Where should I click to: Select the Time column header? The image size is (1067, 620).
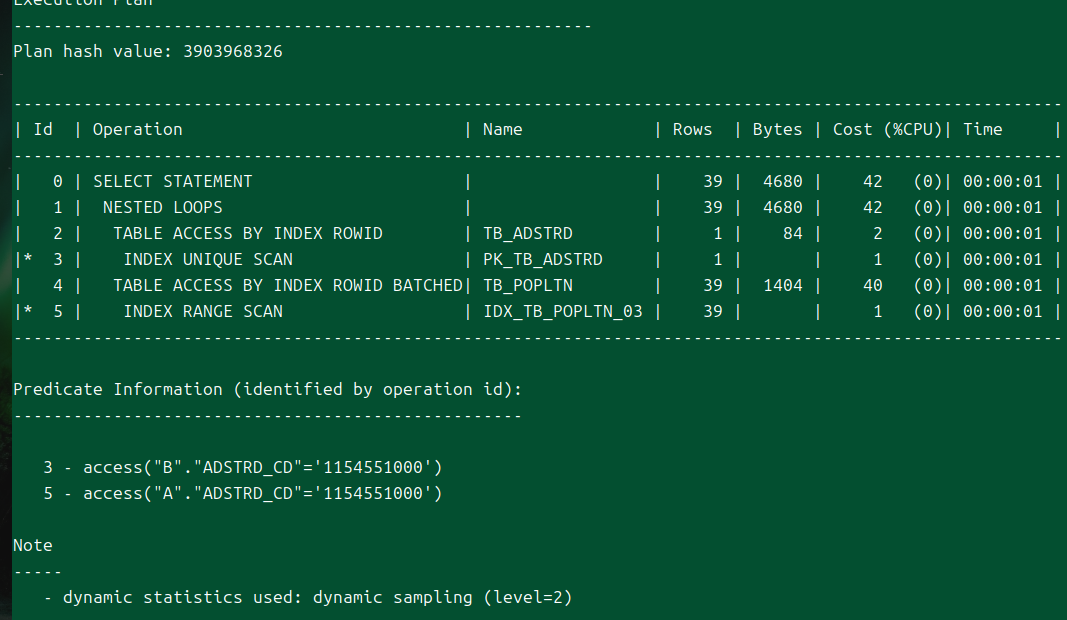click(982, 129)
